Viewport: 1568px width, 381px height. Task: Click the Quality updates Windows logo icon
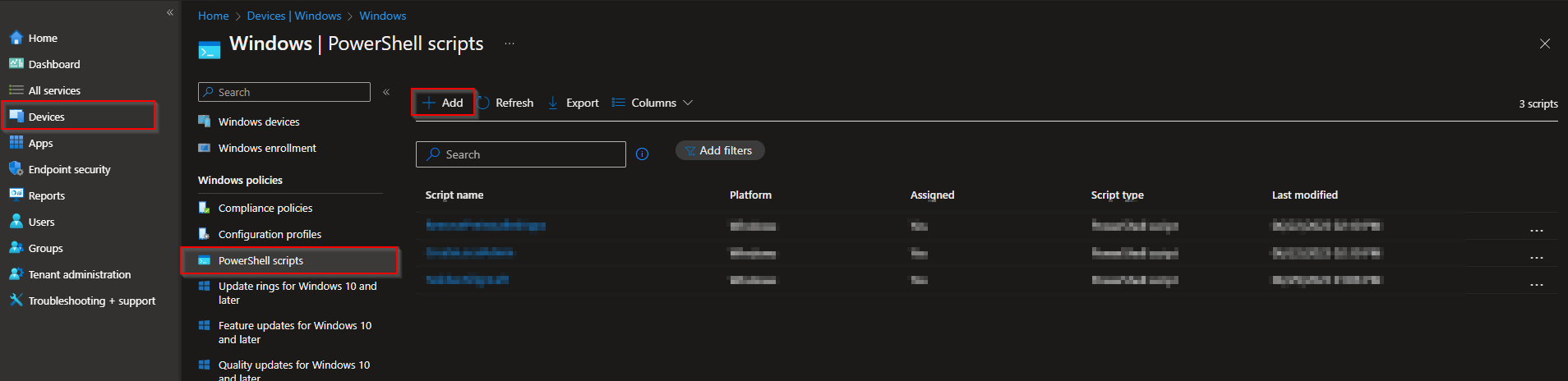click(205, 365)
